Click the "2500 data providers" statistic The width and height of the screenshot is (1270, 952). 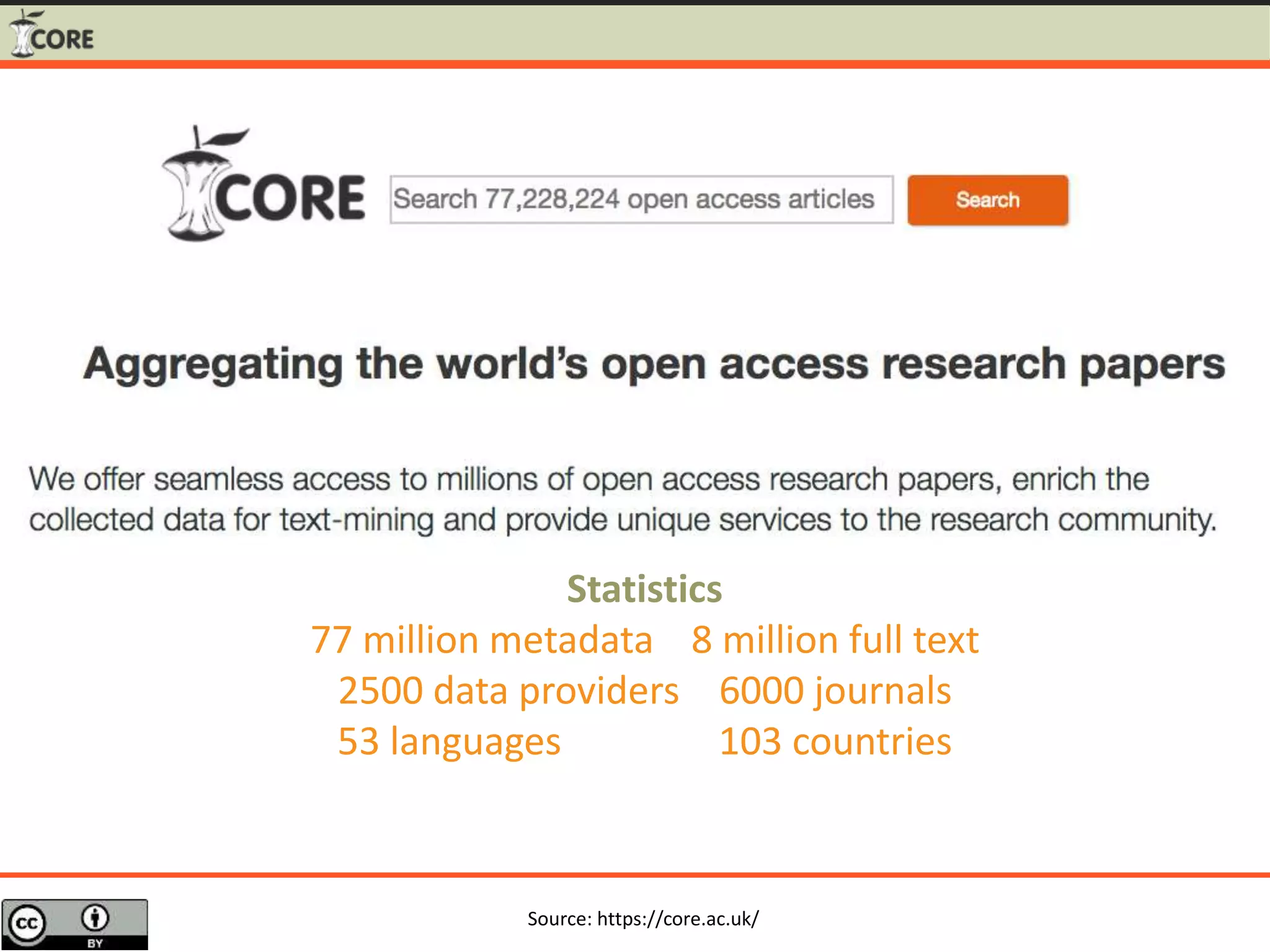pyautogui.click(x=508, y=691)
